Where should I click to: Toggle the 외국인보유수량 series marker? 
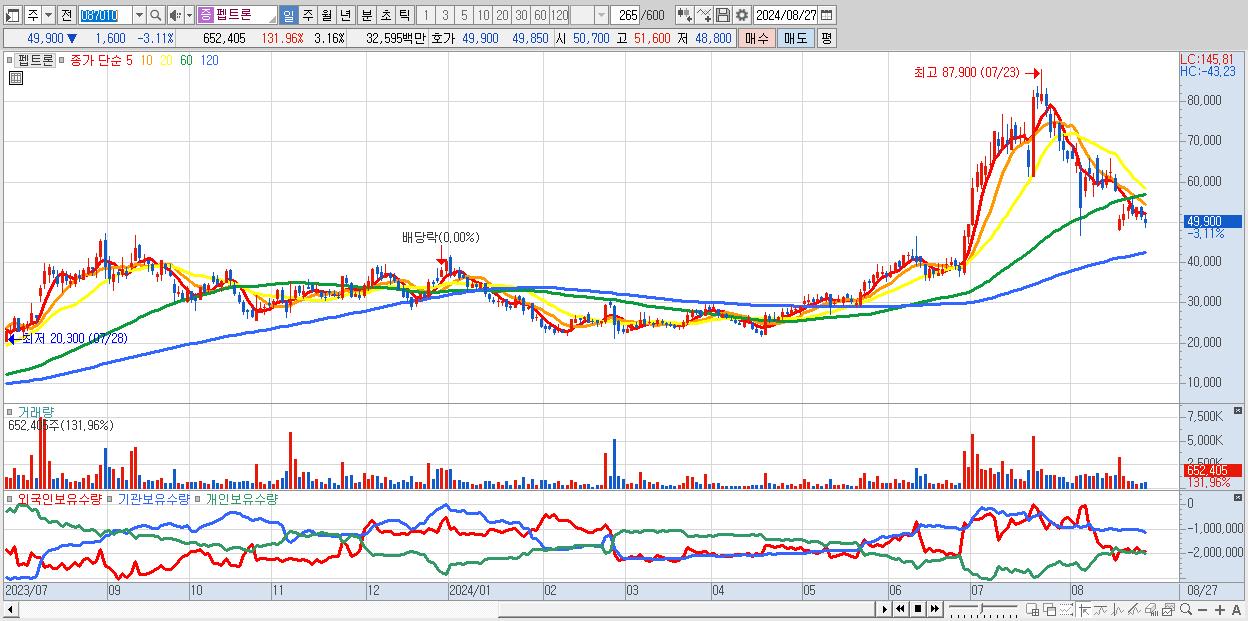[x=11, y=498]
